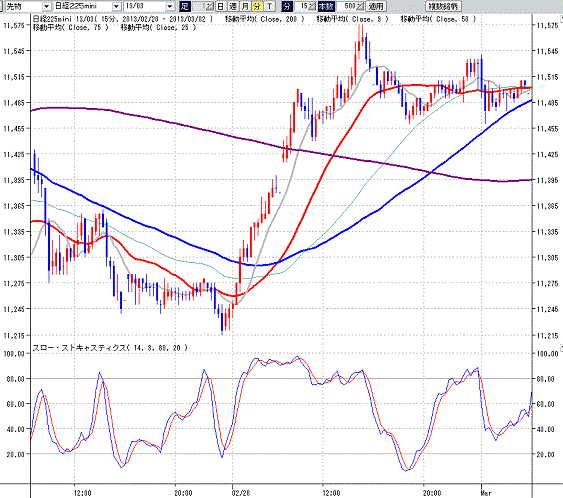The width and height of the screenshot is (563, 498).
Task: Switch to tick chart with T button
Action: [270, 6]
